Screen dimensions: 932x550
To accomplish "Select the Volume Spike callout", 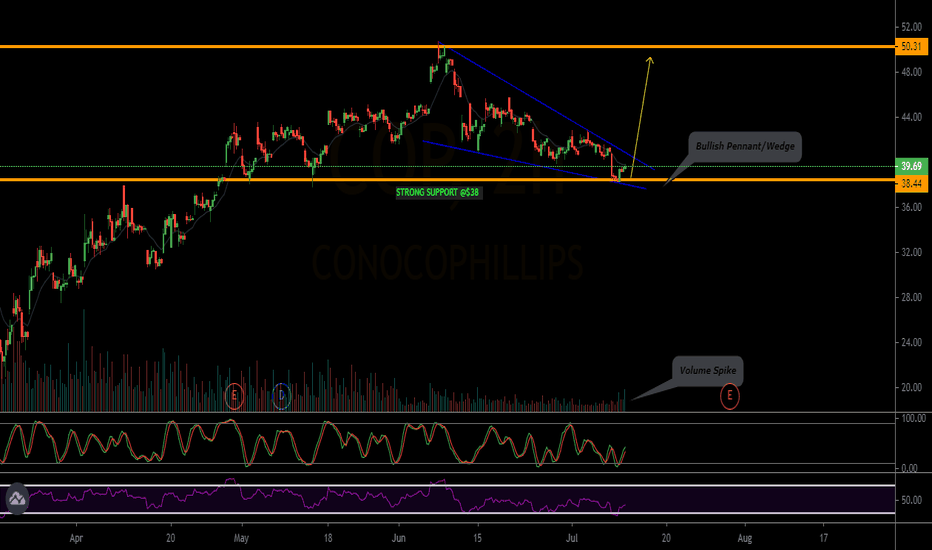I will [x=707, y=370].
